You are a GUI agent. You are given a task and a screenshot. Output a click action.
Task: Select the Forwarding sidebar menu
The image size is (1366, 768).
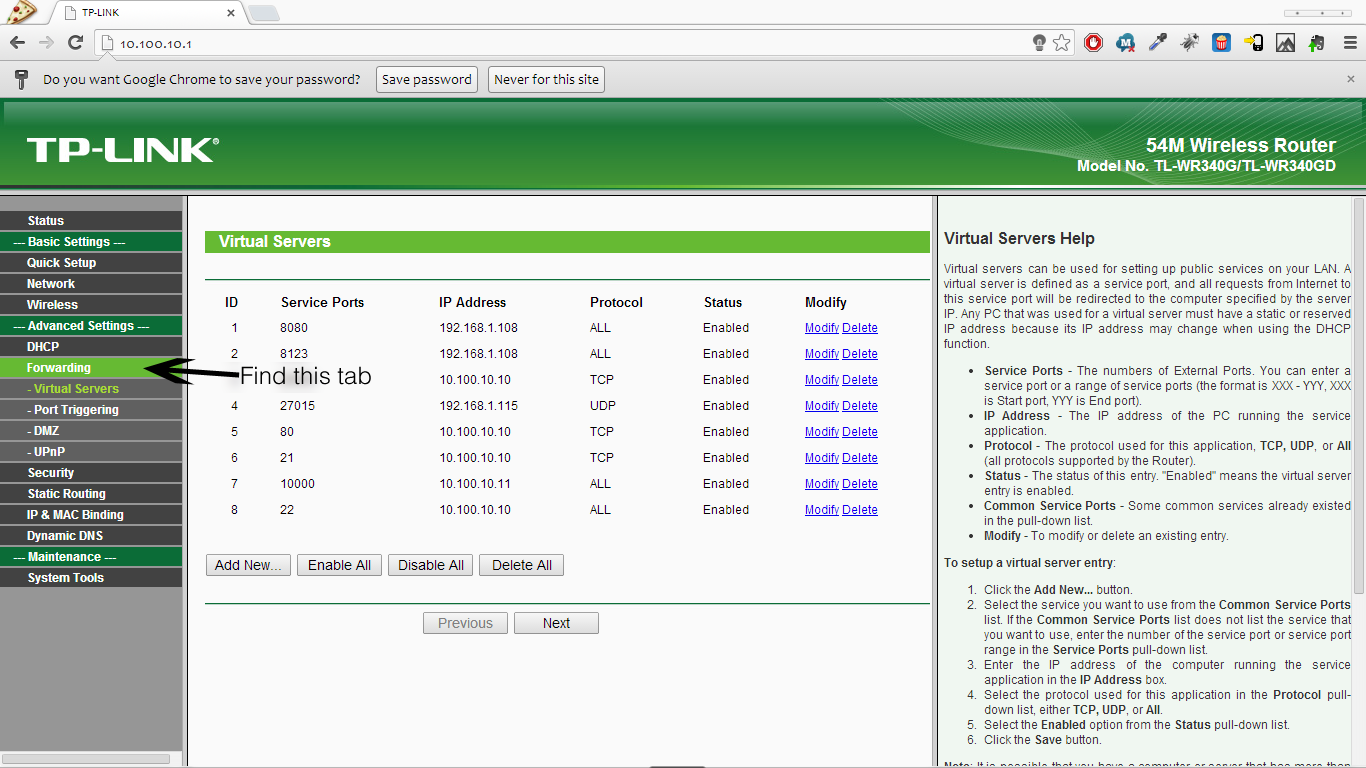91,368
